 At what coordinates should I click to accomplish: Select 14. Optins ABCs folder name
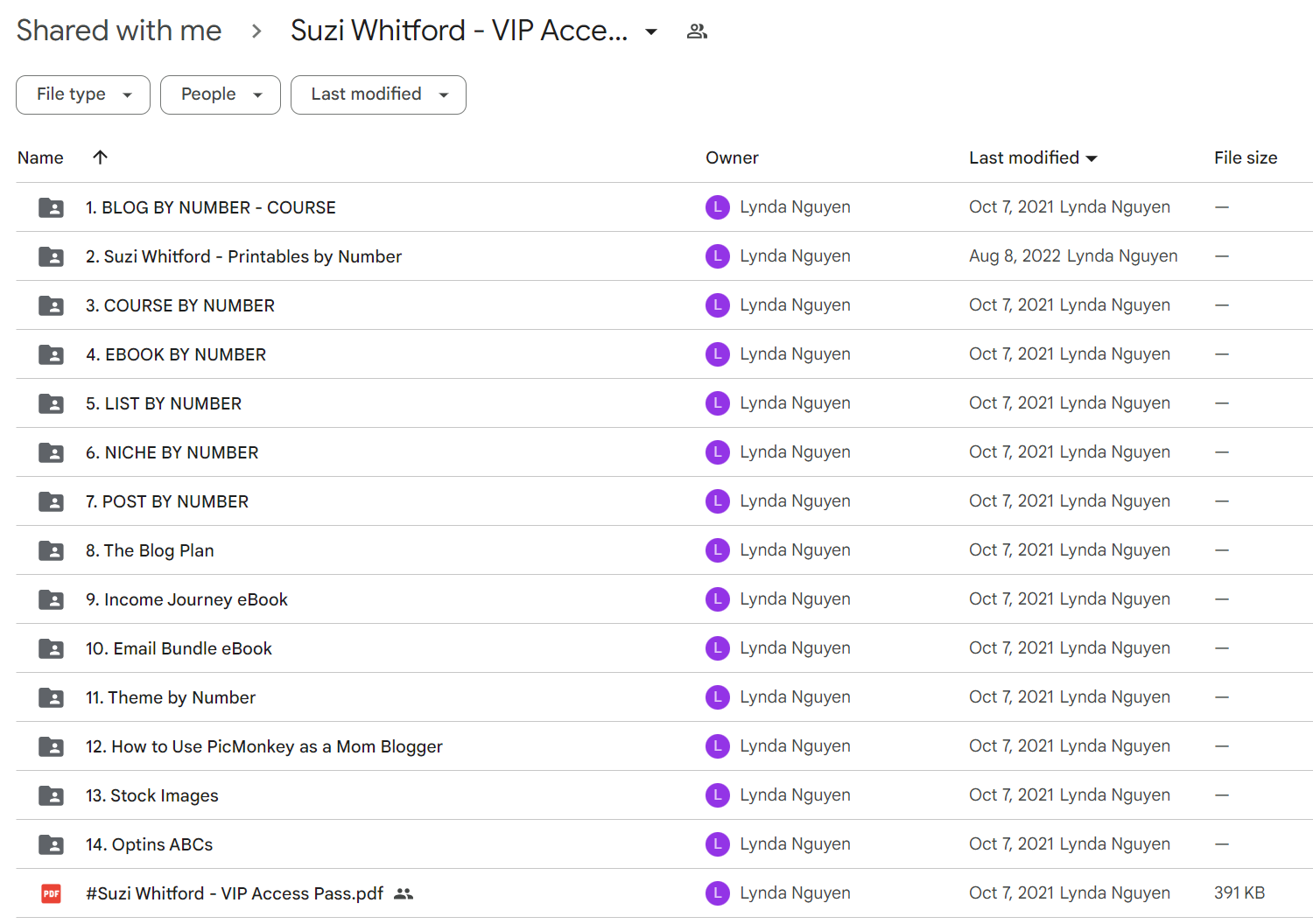pyautogui.click(x=150, y=844)
